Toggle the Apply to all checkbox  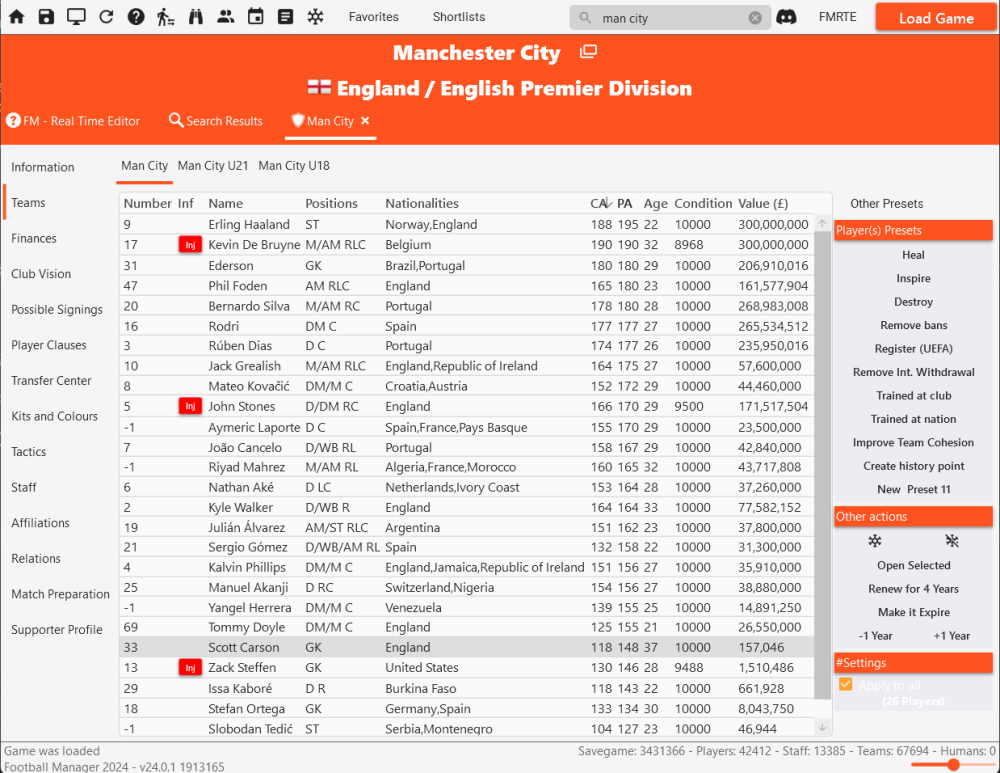846,684
